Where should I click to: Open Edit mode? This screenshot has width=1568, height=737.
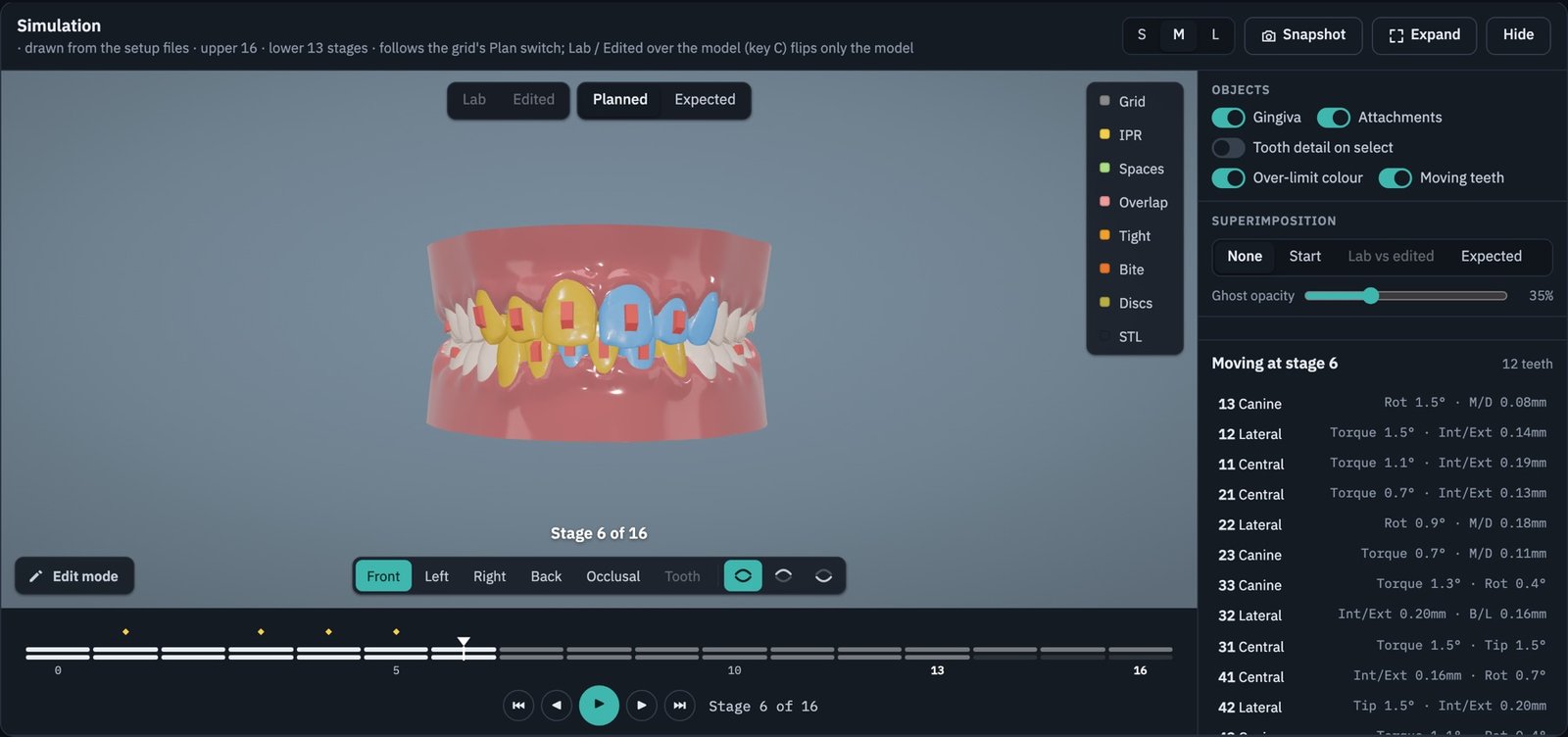74,576
